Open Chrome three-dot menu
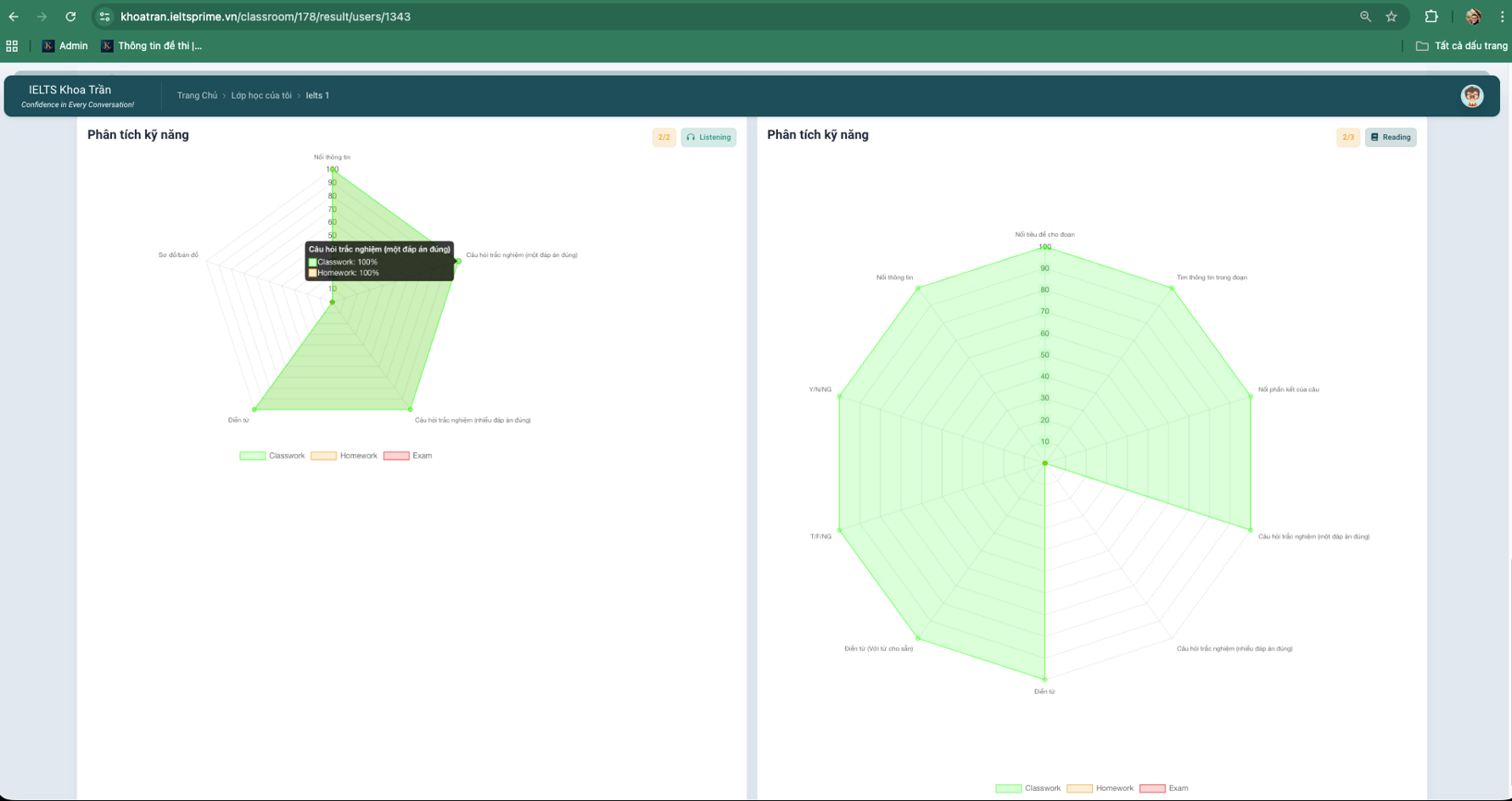This screenshot has height=801, width=1512. (1502, 17)
